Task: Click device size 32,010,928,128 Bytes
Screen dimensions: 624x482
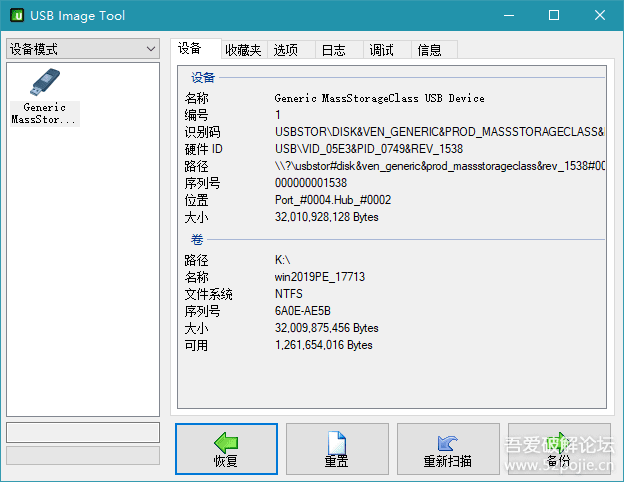Action: point(326,217)
